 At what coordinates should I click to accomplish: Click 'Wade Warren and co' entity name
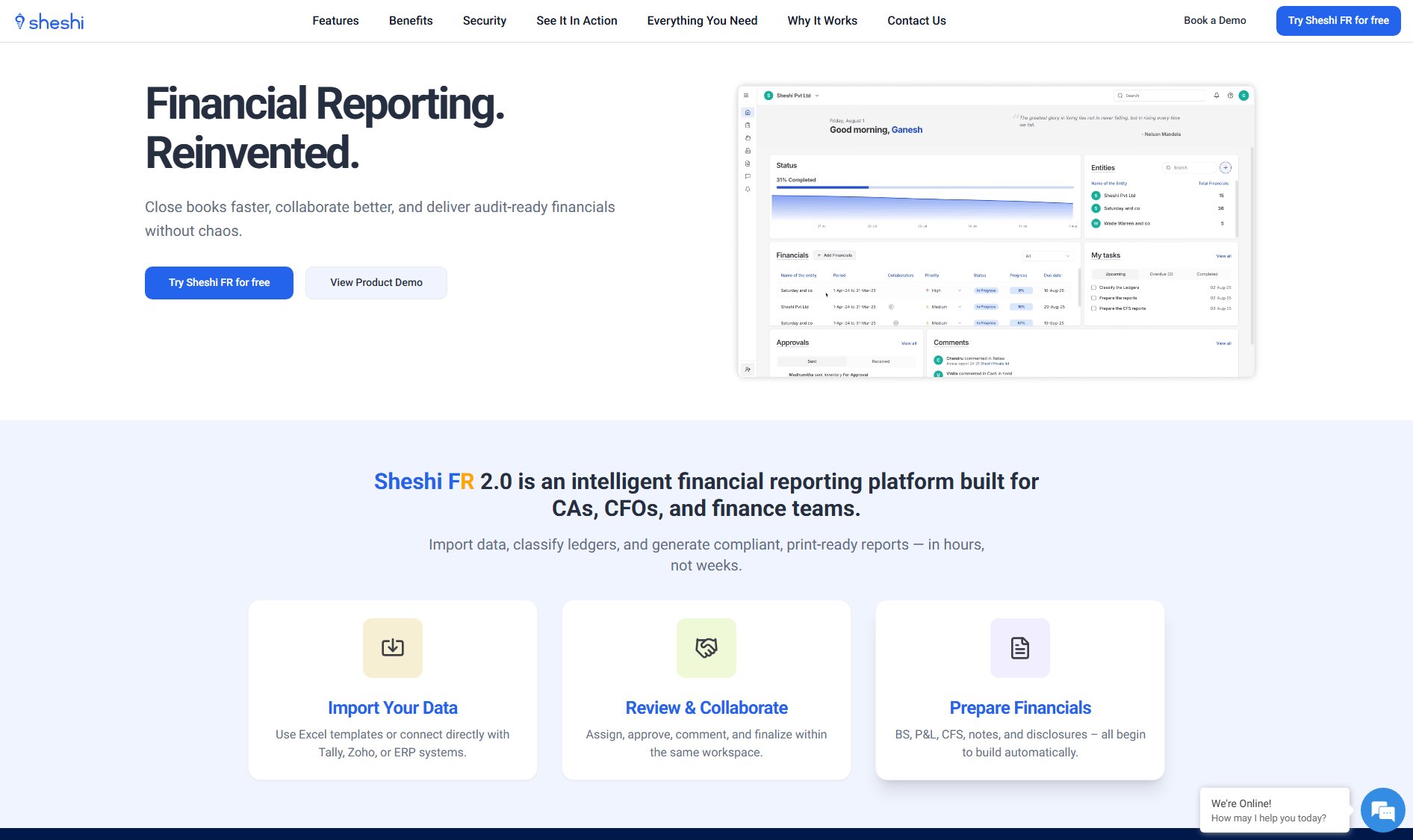click(x=1127, y=223)
